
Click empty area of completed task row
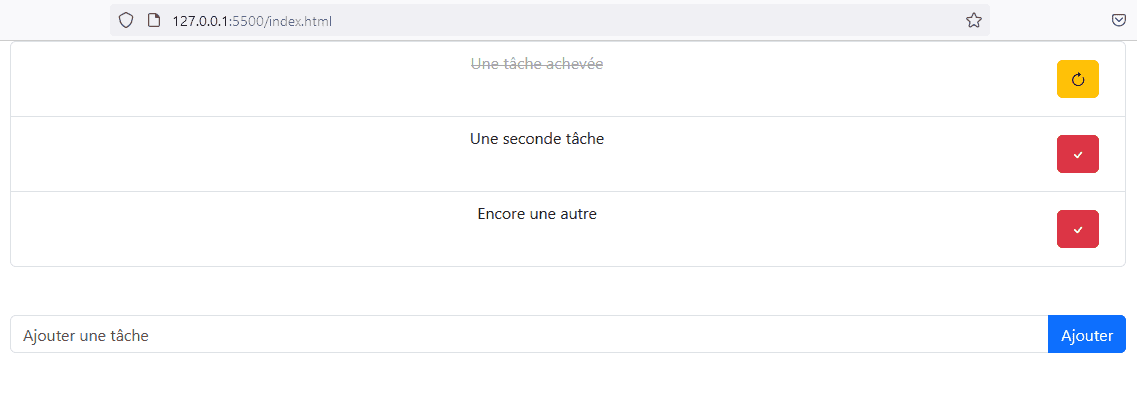[x=239, y=79]
